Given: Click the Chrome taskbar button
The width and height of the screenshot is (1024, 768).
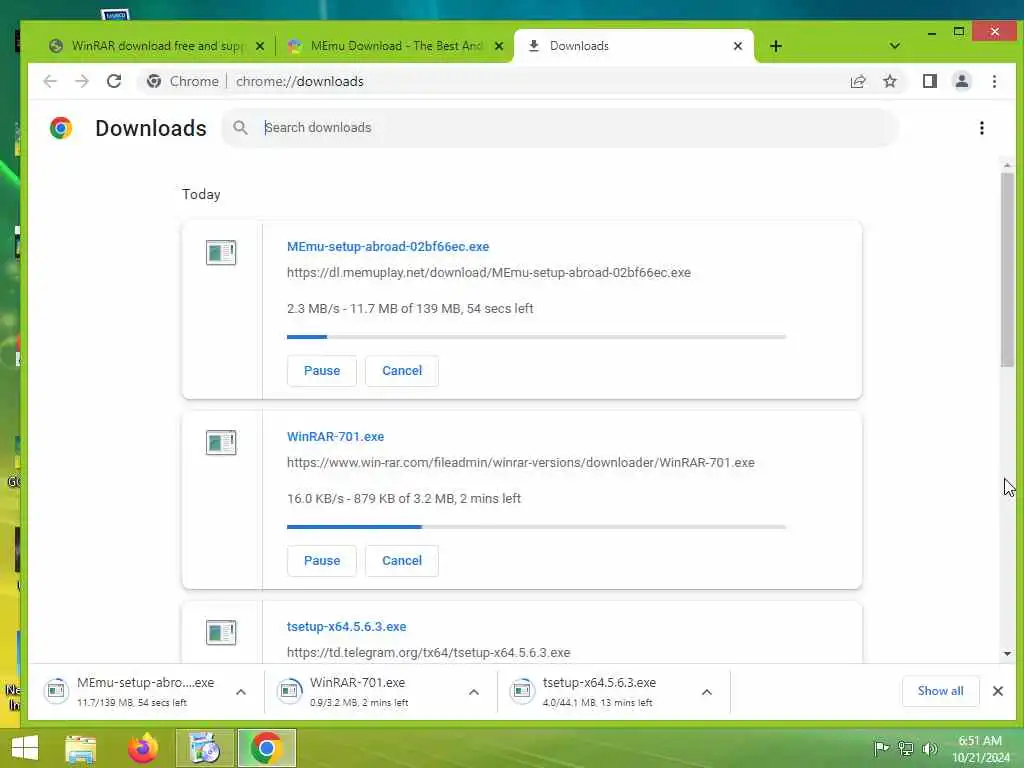Looking at the screenshot, I should pyautogui.click(x=266, y=748).
